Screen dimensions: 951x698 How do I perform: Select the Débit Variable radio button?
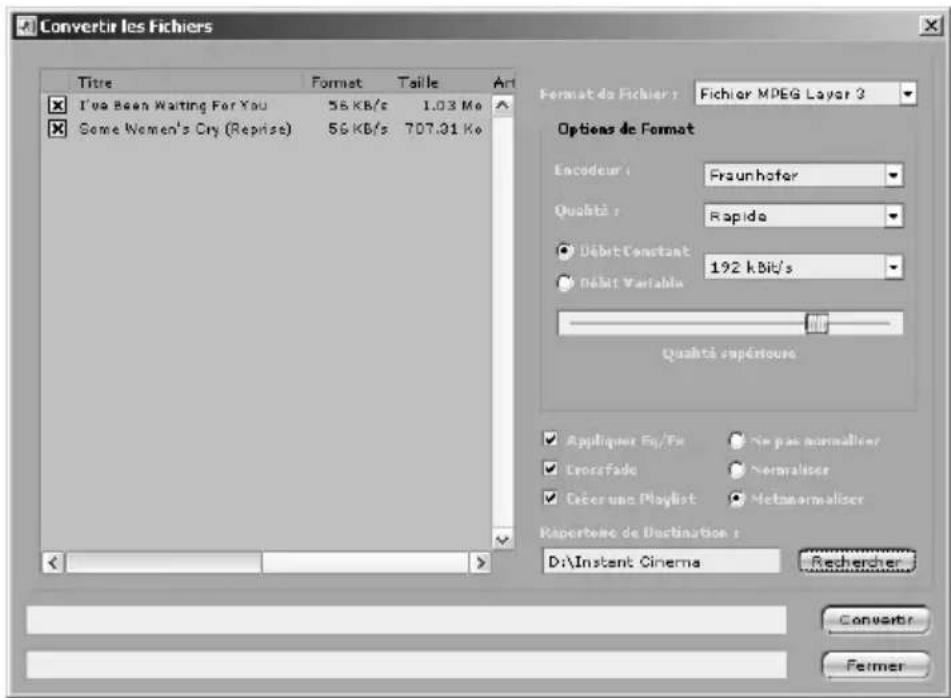point(565,283)
